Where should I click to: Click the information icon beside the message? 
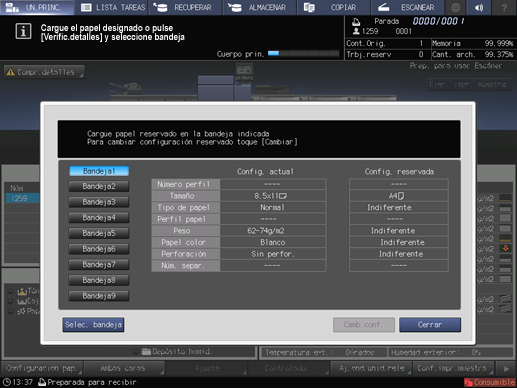23,32
